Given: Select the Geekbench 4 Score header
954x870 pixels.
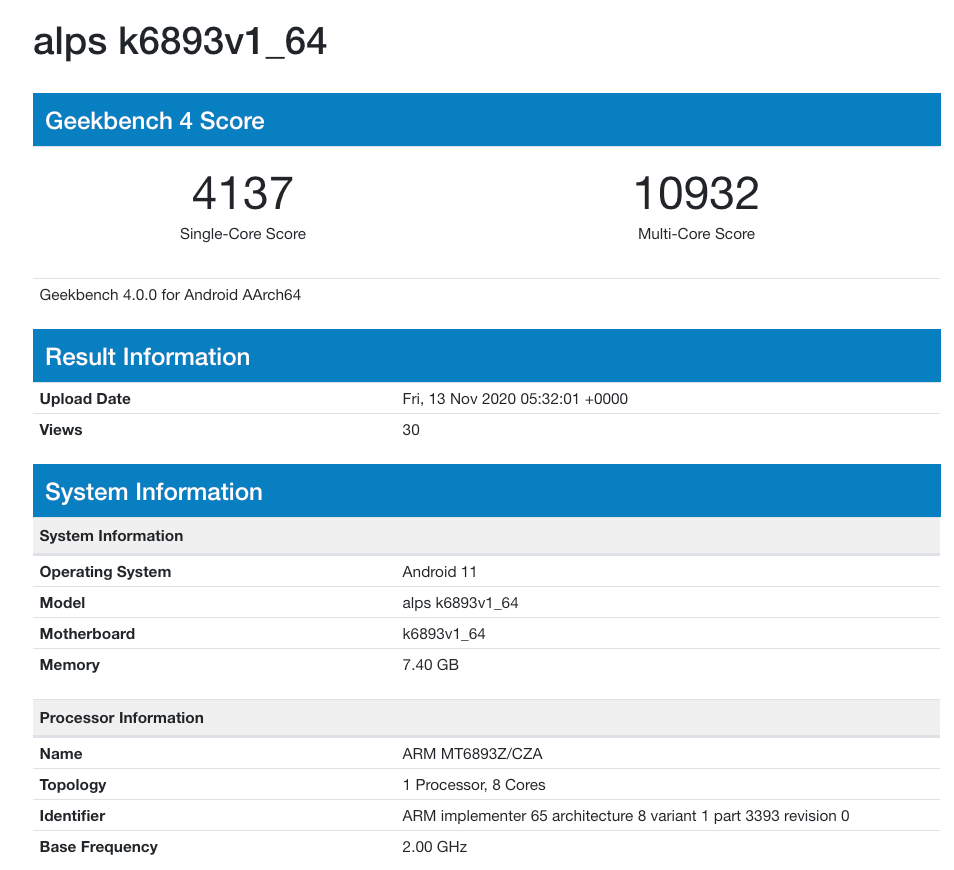Looking at the screenshot, I should 487,120.
